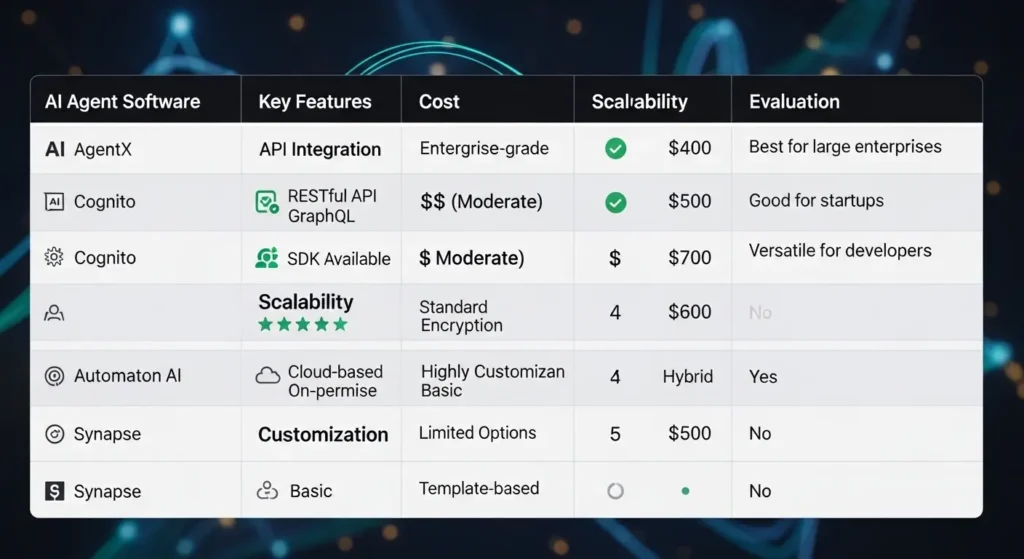
Task: Click the gear icon in the second Cognito row
Action: [x=55, y=257]
